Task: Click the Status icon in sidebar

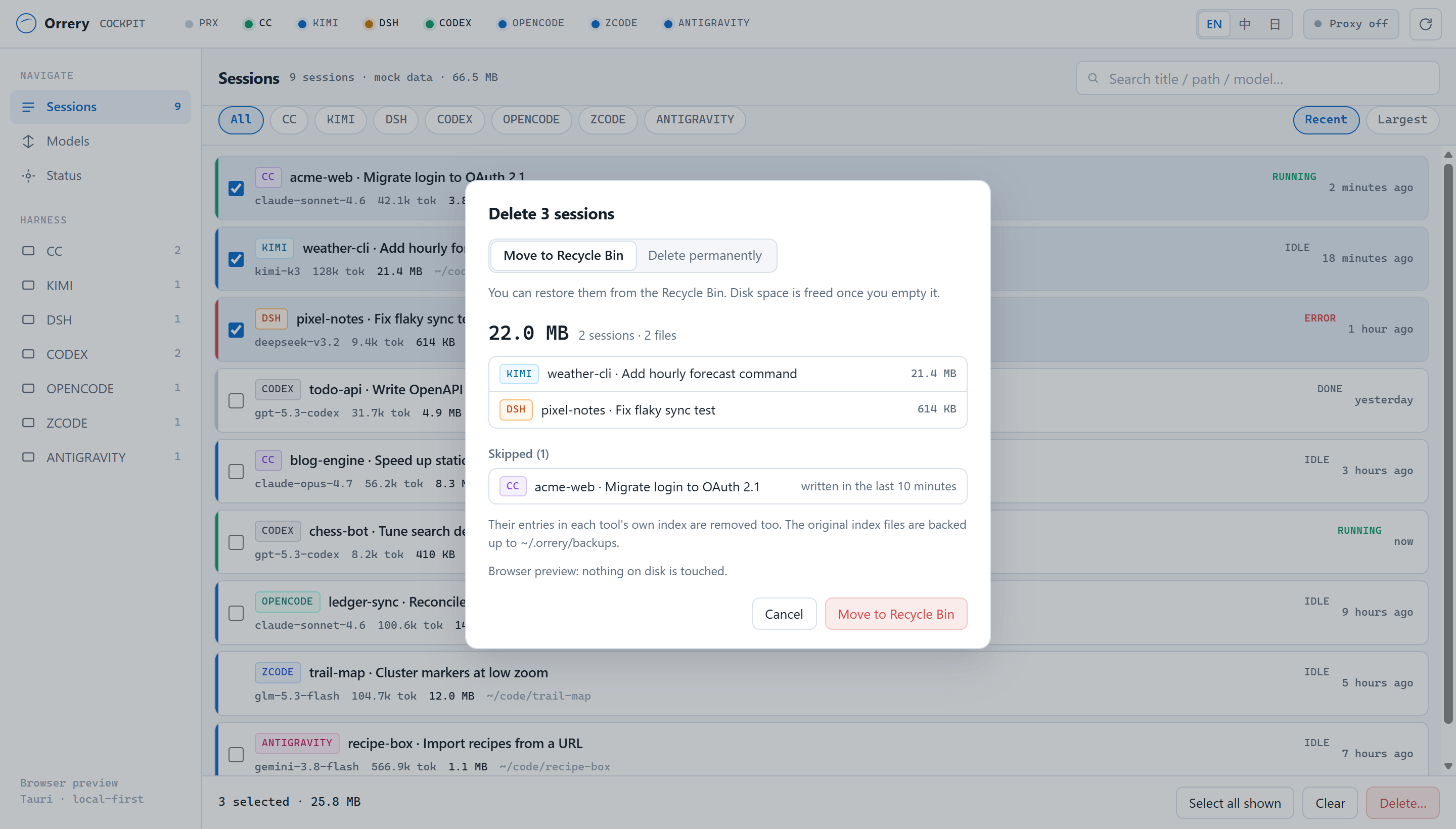Action: coord(28,176)
